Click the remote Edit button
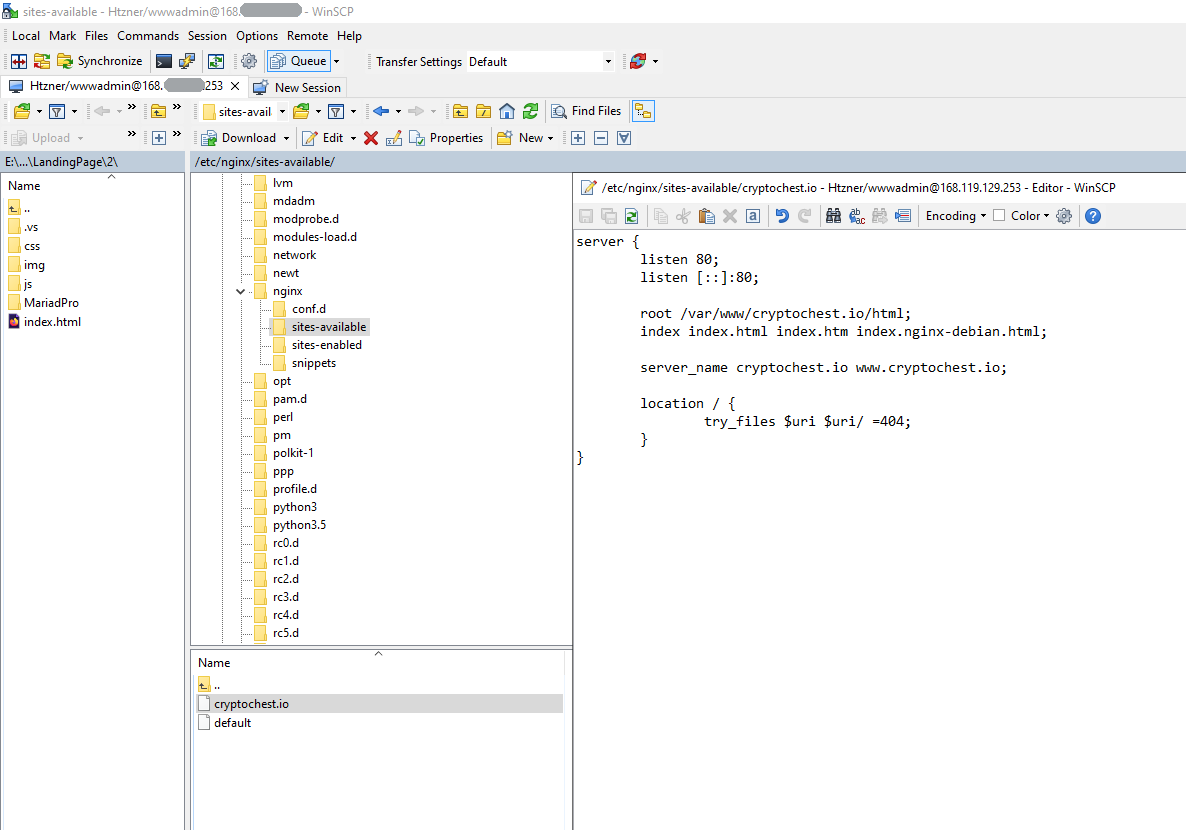The width and height of the screenshot is (1186, 830). (323, 138)
